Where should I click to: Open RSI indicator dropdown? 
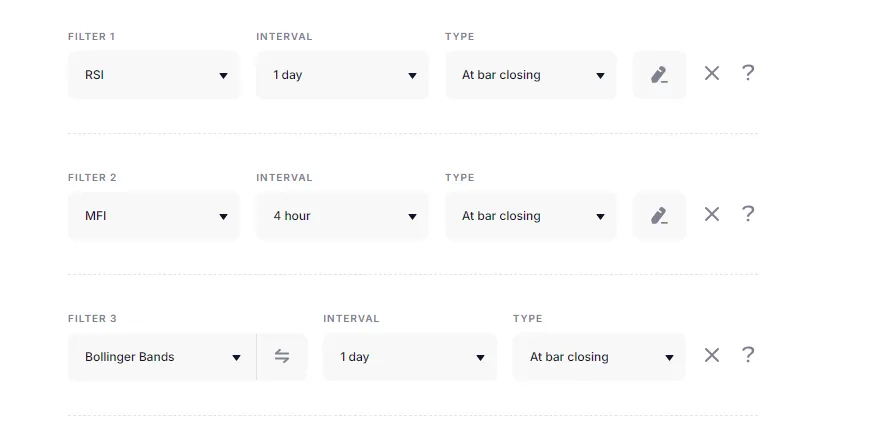point(153,75)
